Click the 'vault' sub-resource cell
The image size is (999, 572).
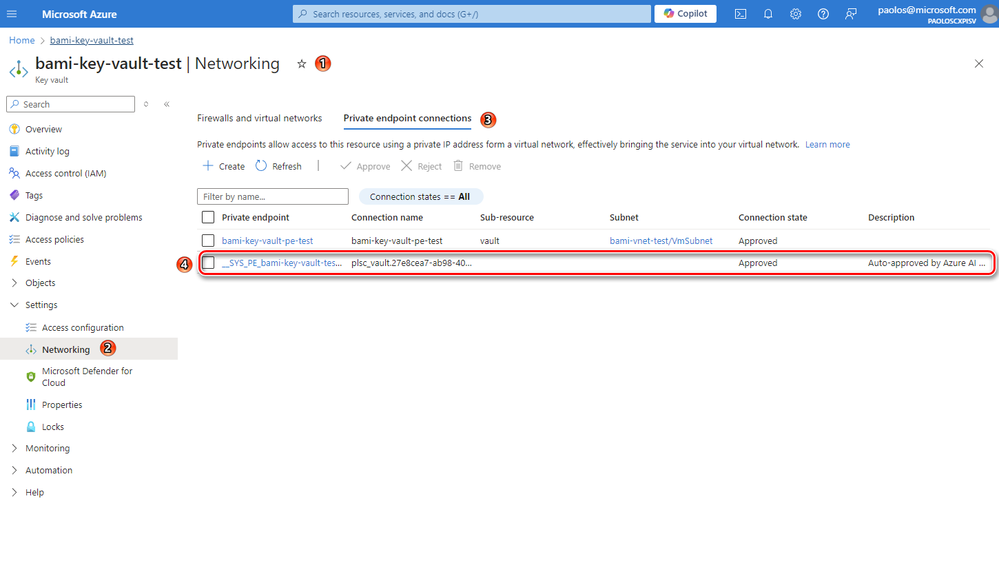[x=490, y=241]
